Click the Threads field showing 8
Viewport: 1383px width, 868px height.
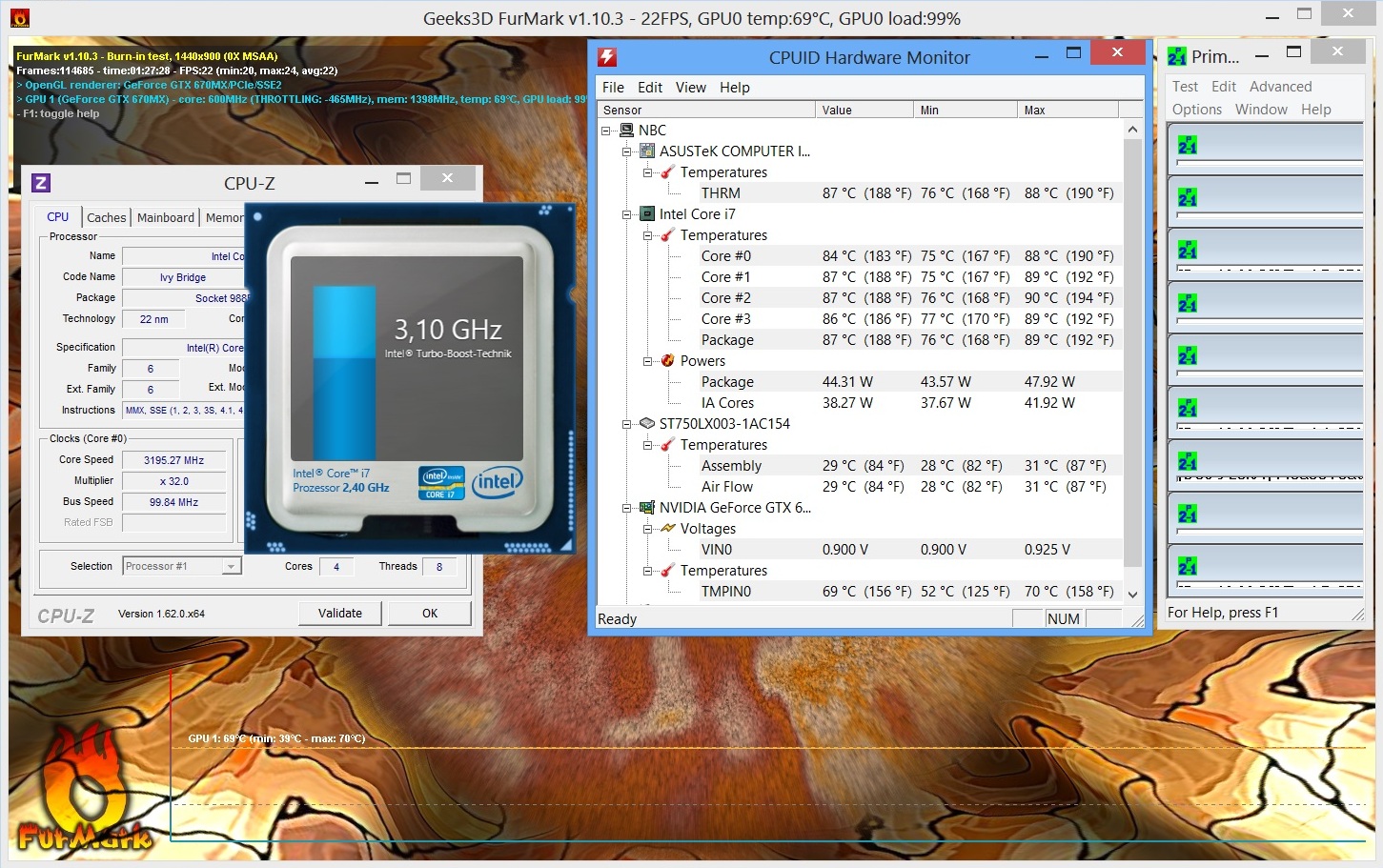tap(439, 567)
